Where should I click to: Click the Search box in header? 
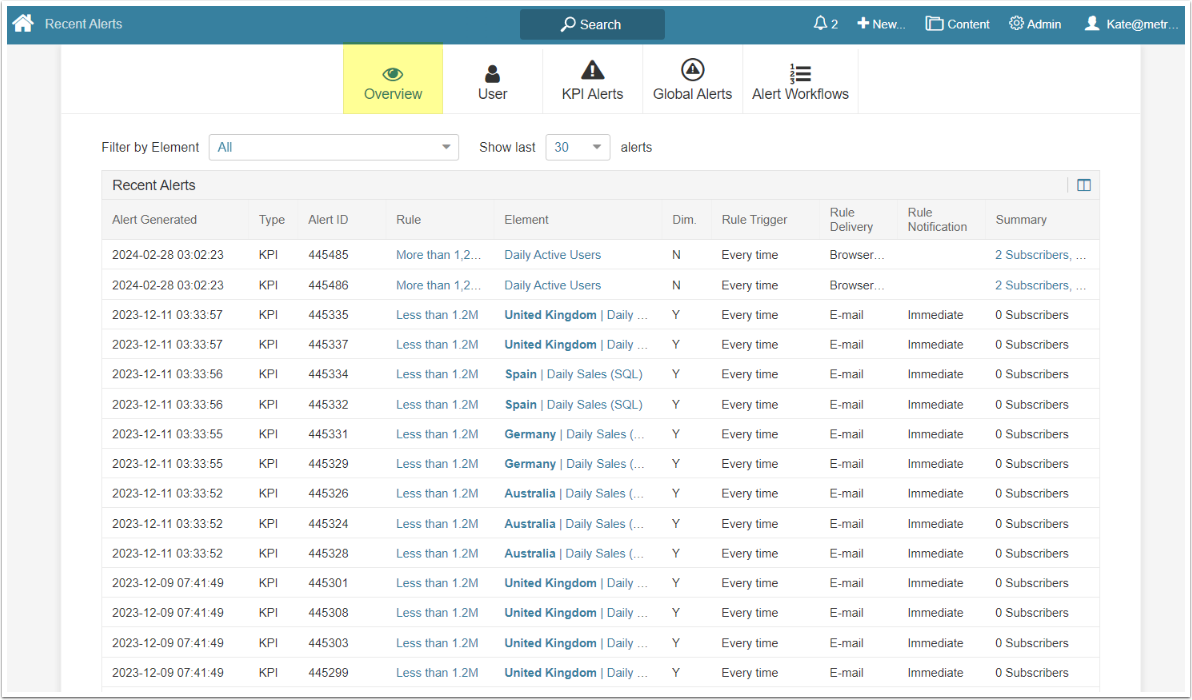[x=592, y=24]
